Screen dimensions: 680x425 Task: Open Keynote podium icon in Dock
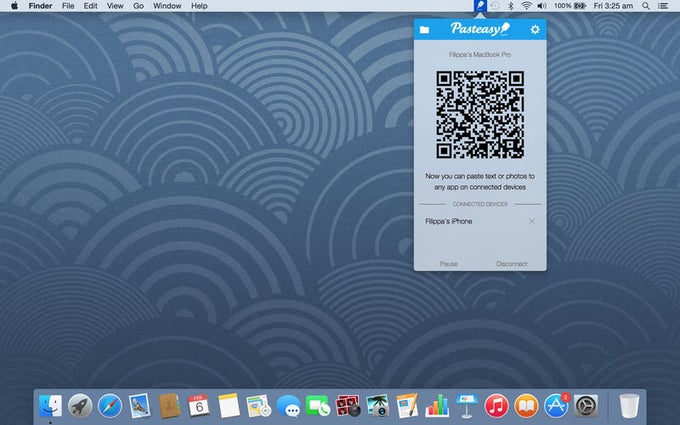tap(467, 406)
